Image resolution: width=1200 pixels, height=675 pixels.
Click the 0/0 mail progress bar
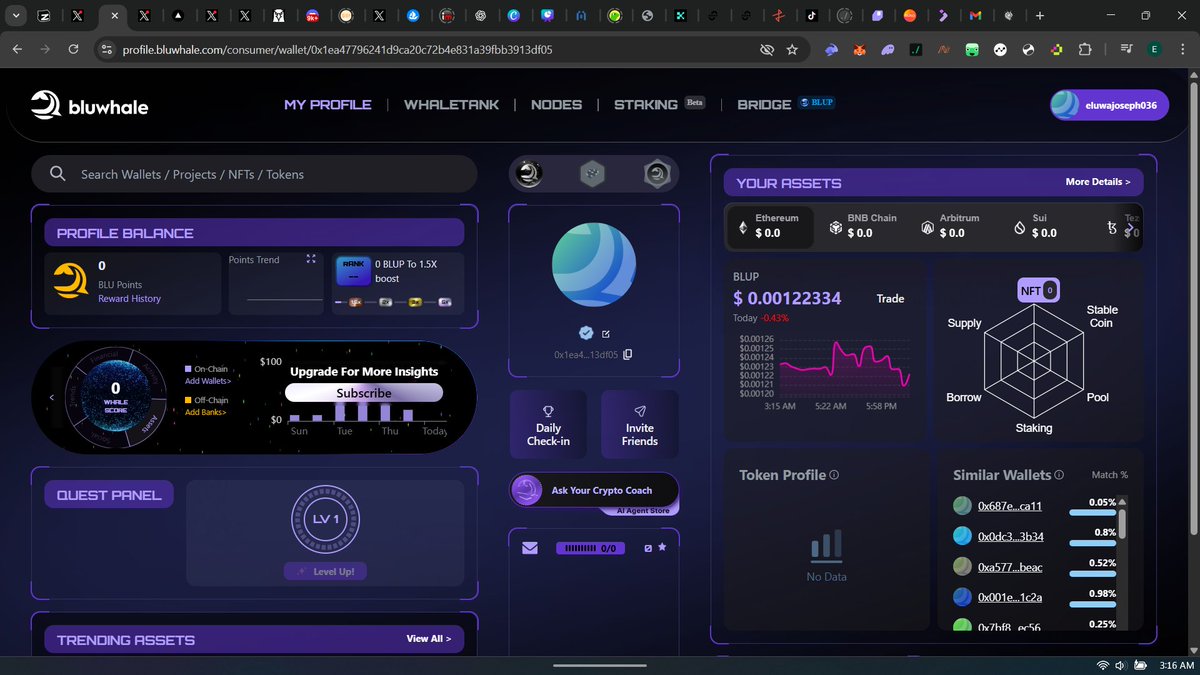tap(590, 548)
